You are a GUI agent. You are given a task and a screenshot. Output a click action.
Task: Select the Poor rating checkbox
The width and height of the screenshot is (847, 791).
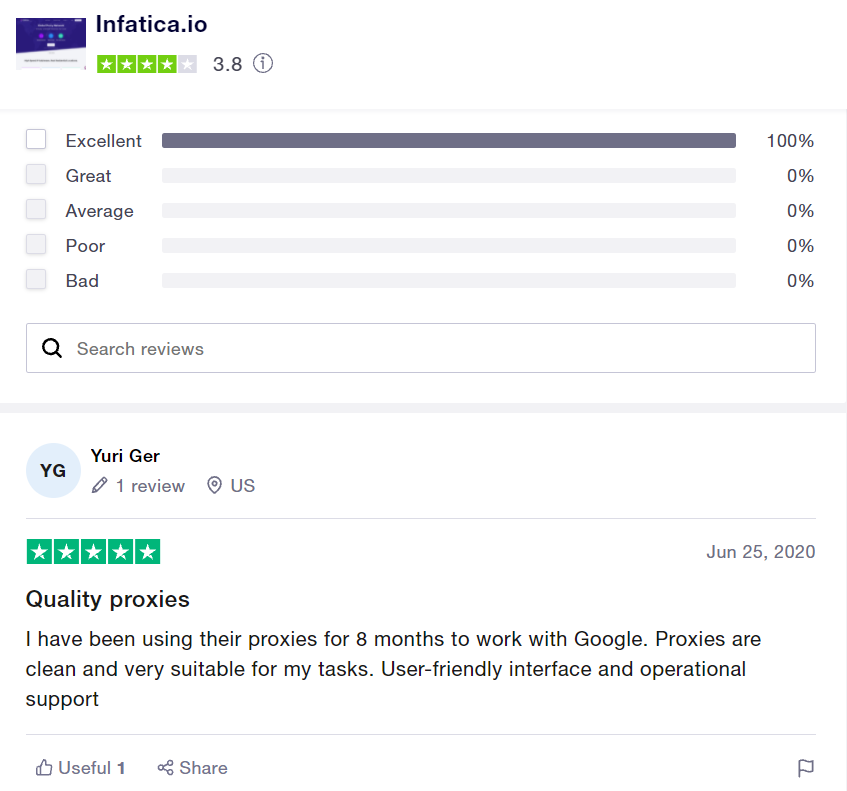pos(36,245)
